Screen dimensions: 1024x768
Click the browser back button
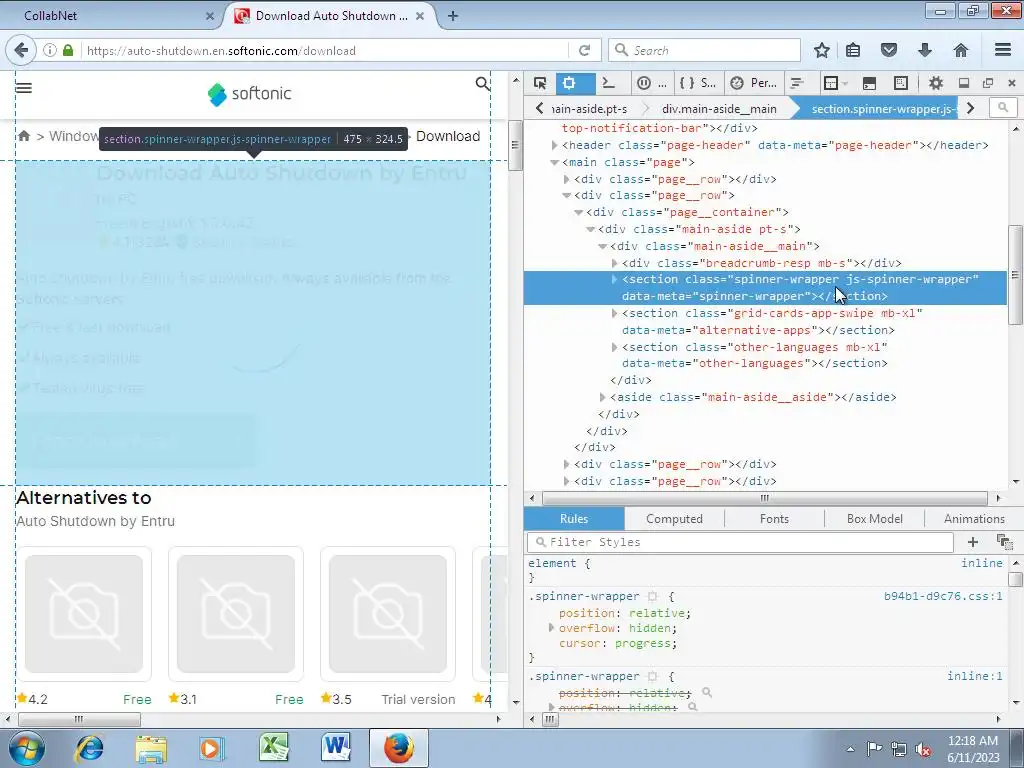[21, 50]
